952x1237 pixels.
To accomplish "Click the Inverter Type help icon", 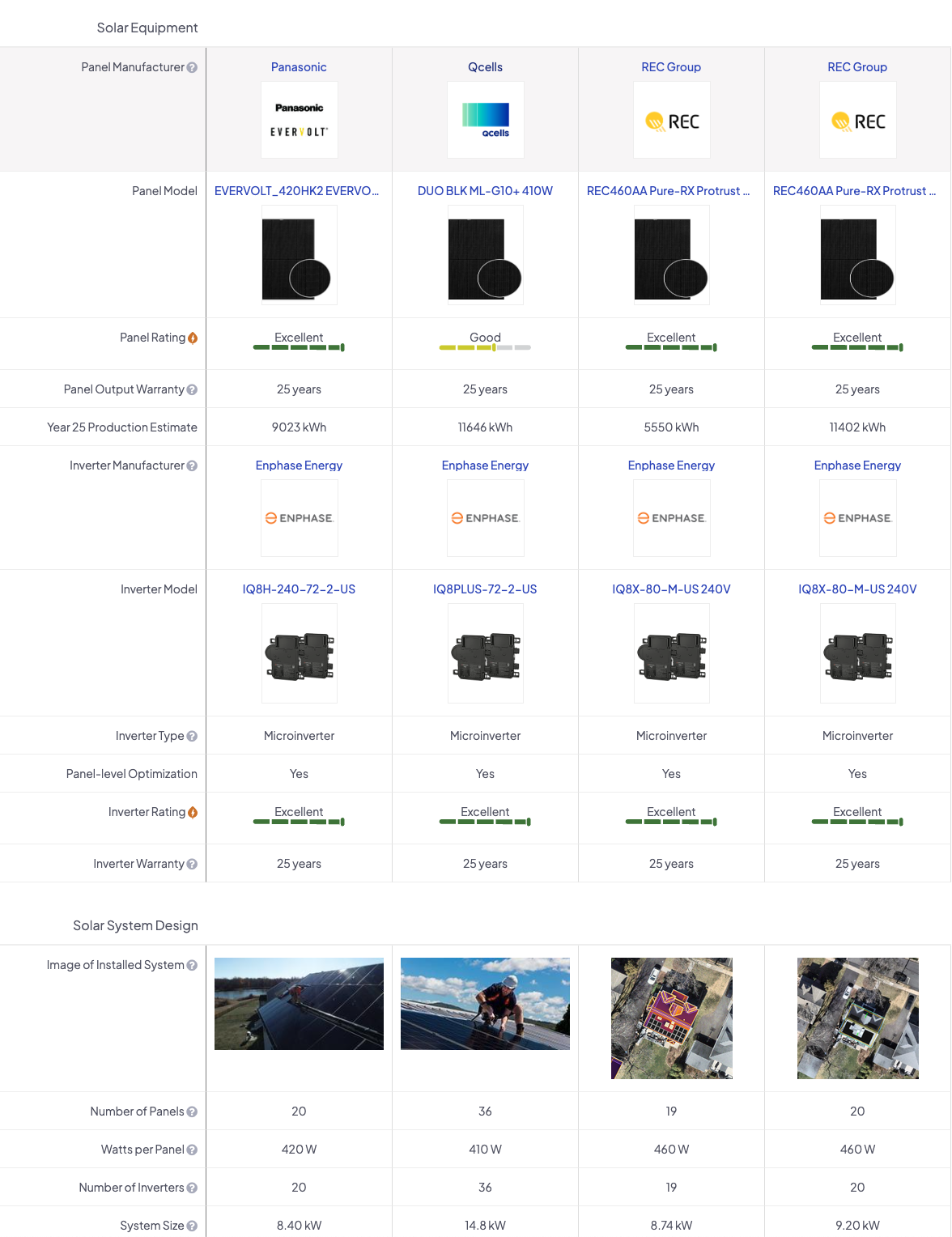I will (192, 737).
